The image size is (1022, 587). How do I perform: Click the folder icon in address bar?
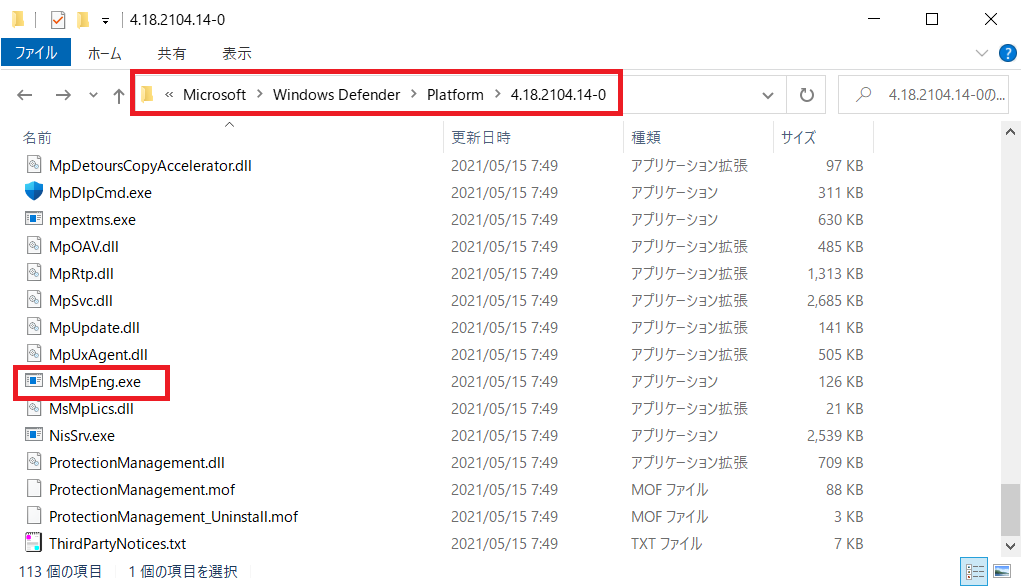click(147, 94)
